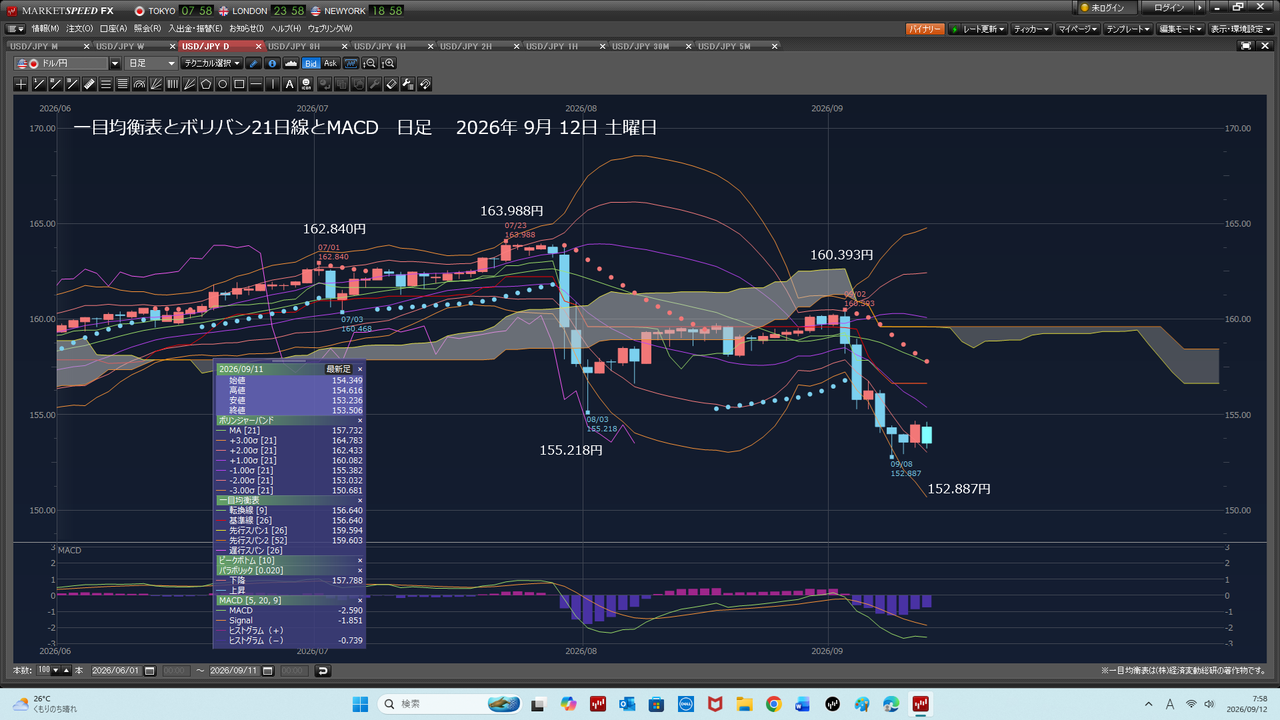
Task: Expand the 表示・環境設定 dropdown
Action: click(x=1242, y=29)
